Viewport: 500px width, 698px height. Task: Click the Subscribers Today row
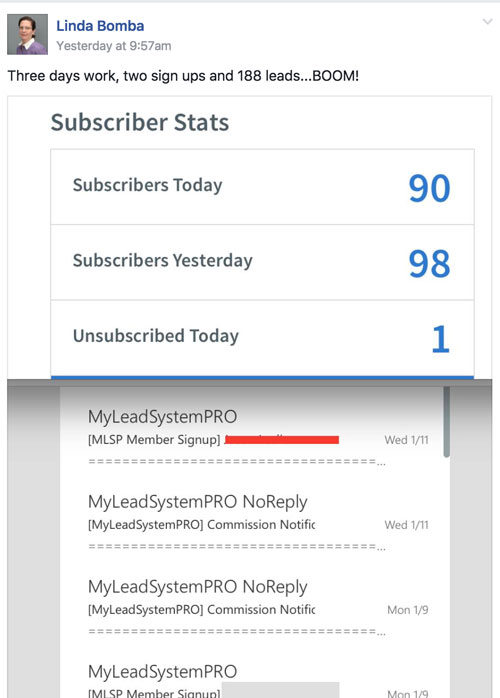click(x=262, y=187)
